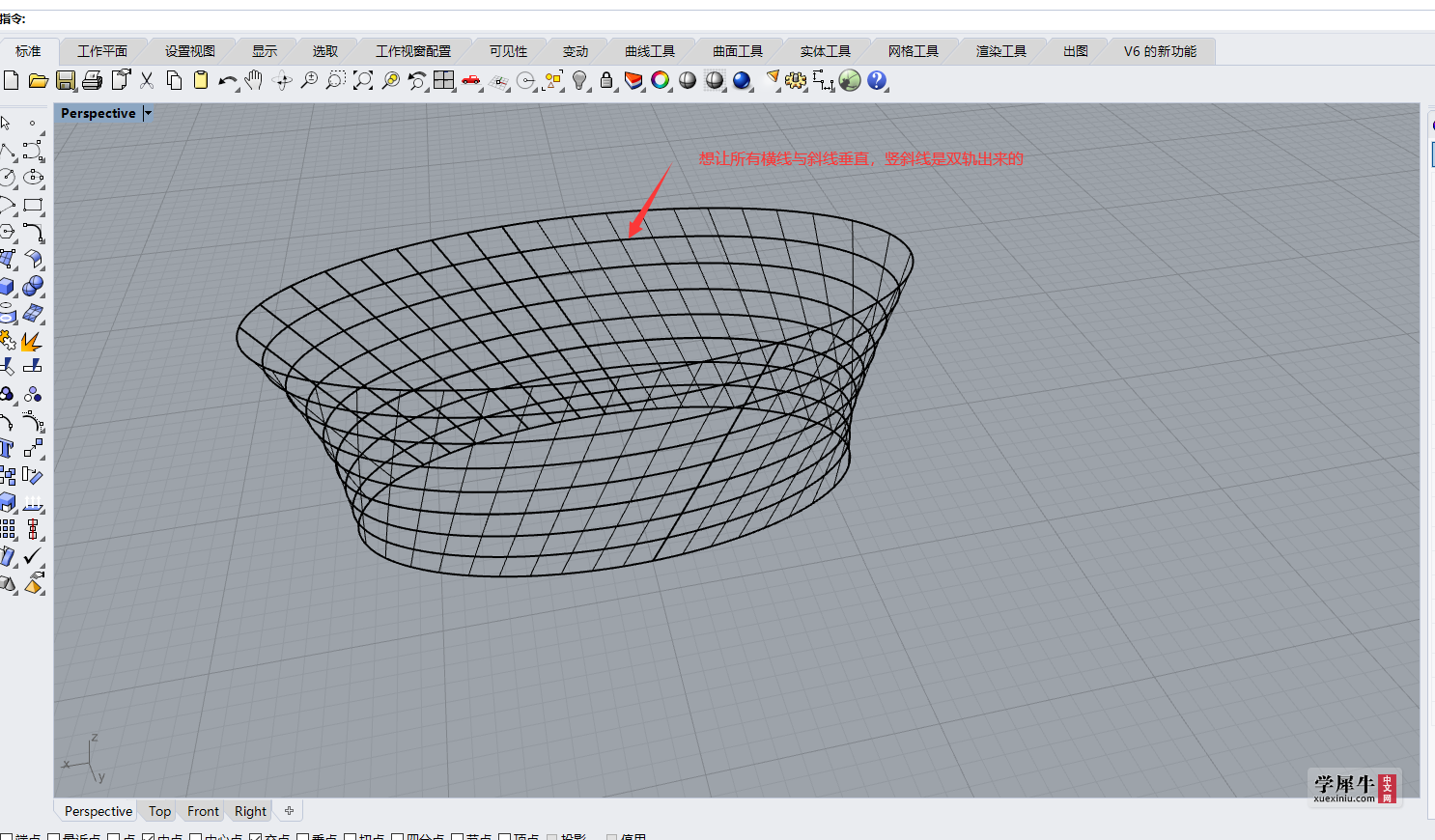This screenshot has height=840, width=1435.
Task: Open the Layers panel icon
Action: (633, 80)
